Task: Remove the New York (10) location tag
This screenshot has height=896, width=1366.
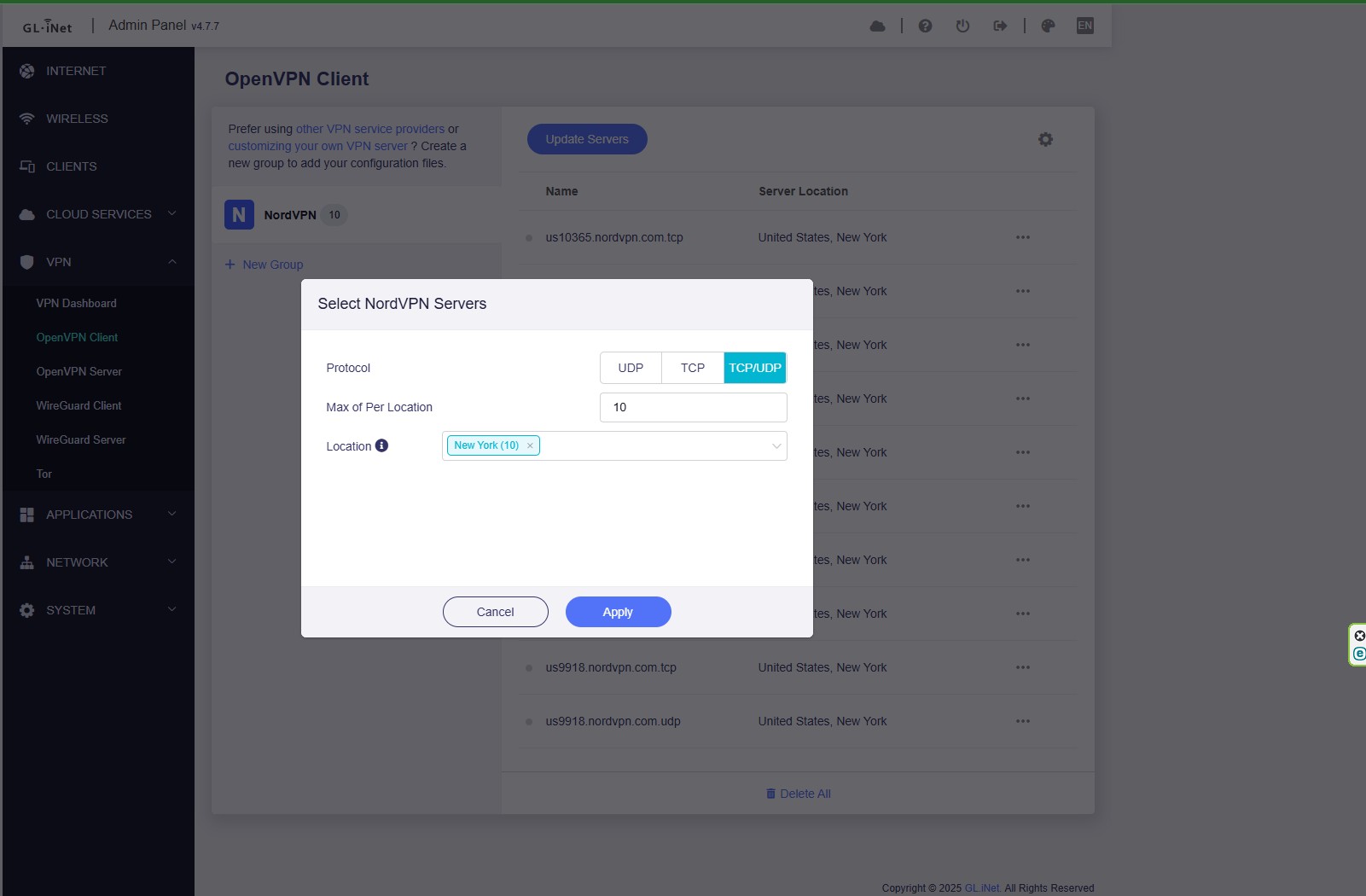Action: click(x=530, y=445)
